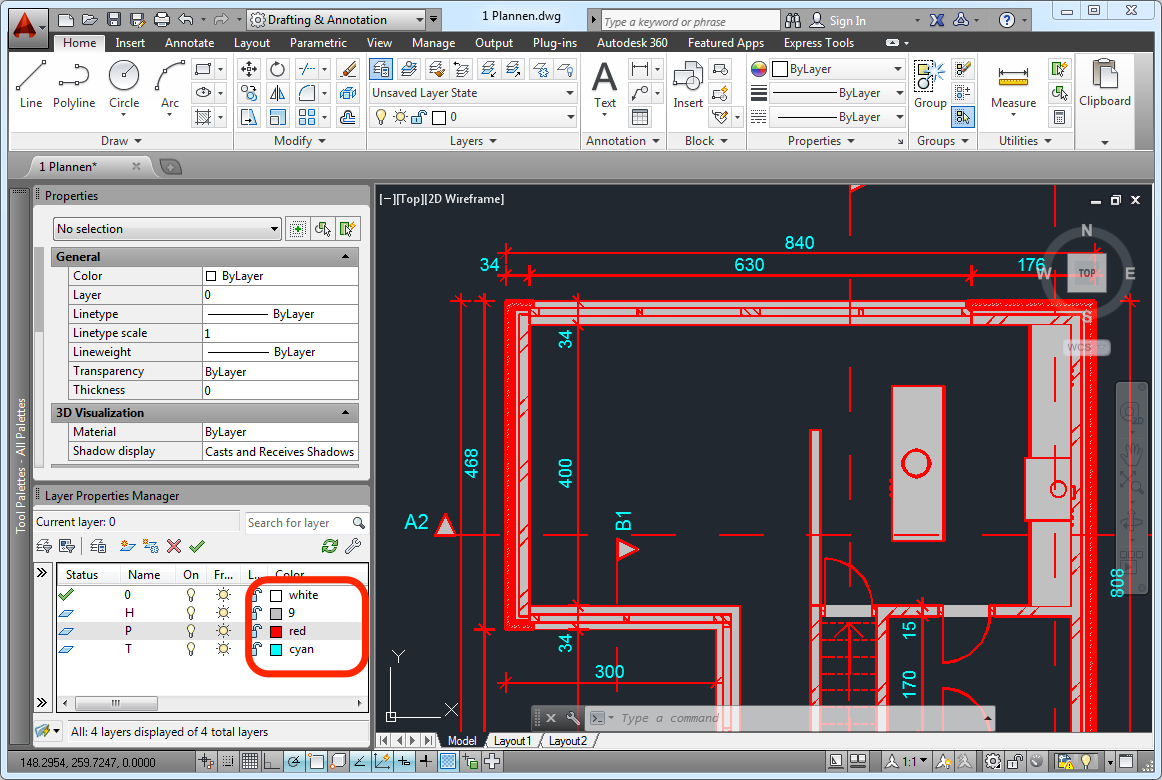The width and height of the screenshot is (1162, 780).
Task: Collapse the General properties section
Action: coord(345,256)
